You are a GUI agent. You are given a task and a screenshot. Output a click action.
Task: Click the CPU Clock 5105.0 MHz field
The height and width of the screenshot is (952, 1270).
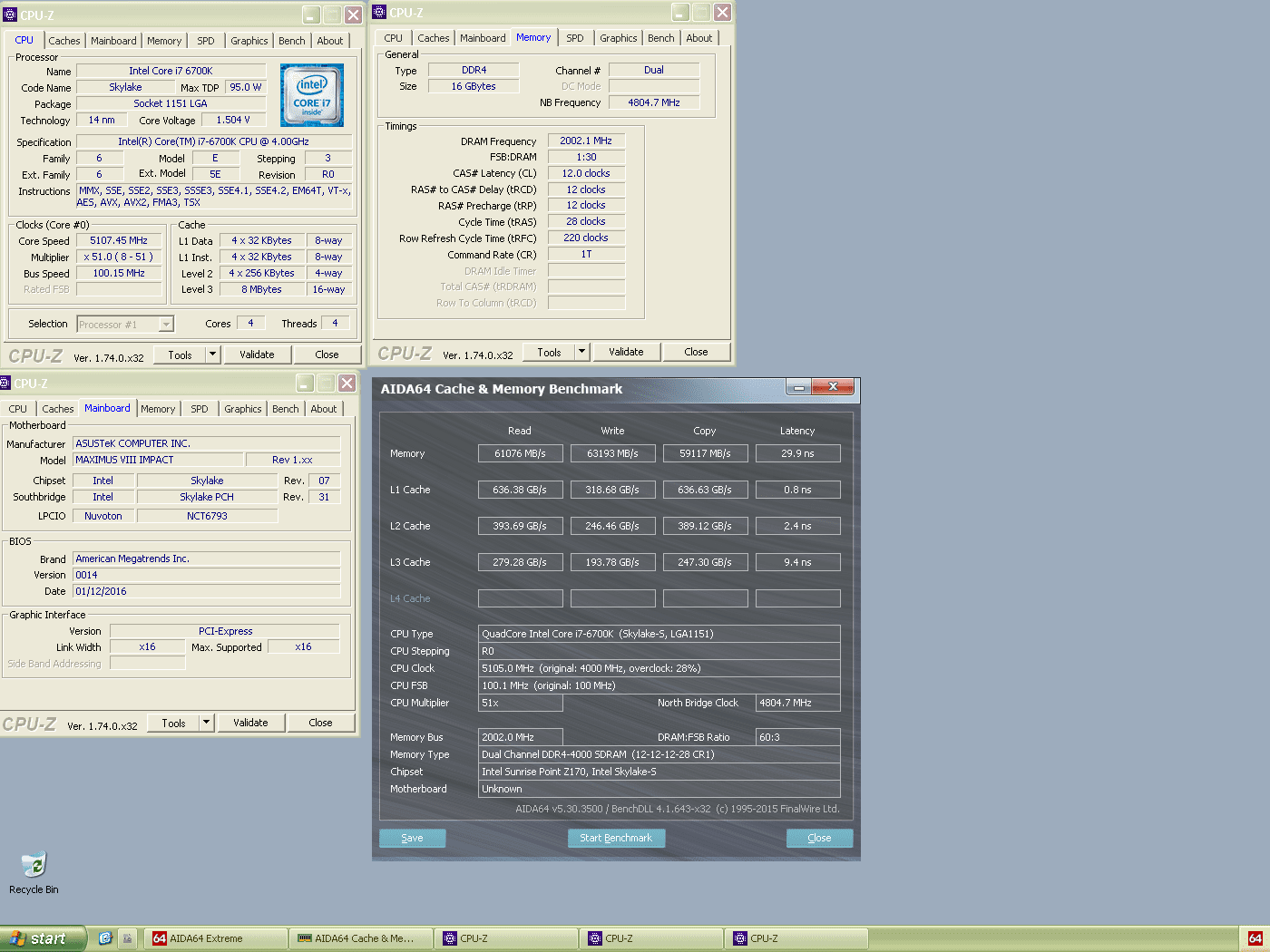coord(659,668)
